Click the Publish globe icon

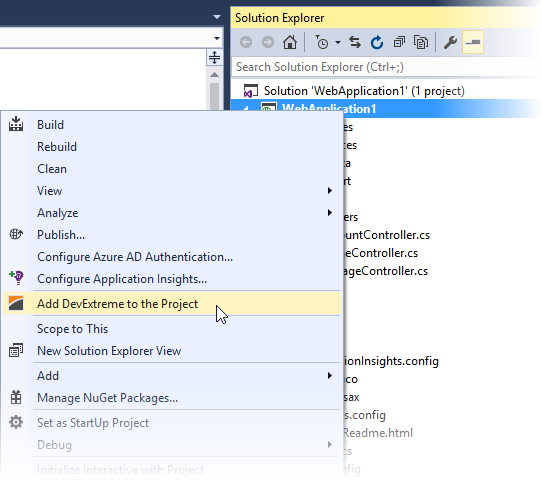click(16, 234)
